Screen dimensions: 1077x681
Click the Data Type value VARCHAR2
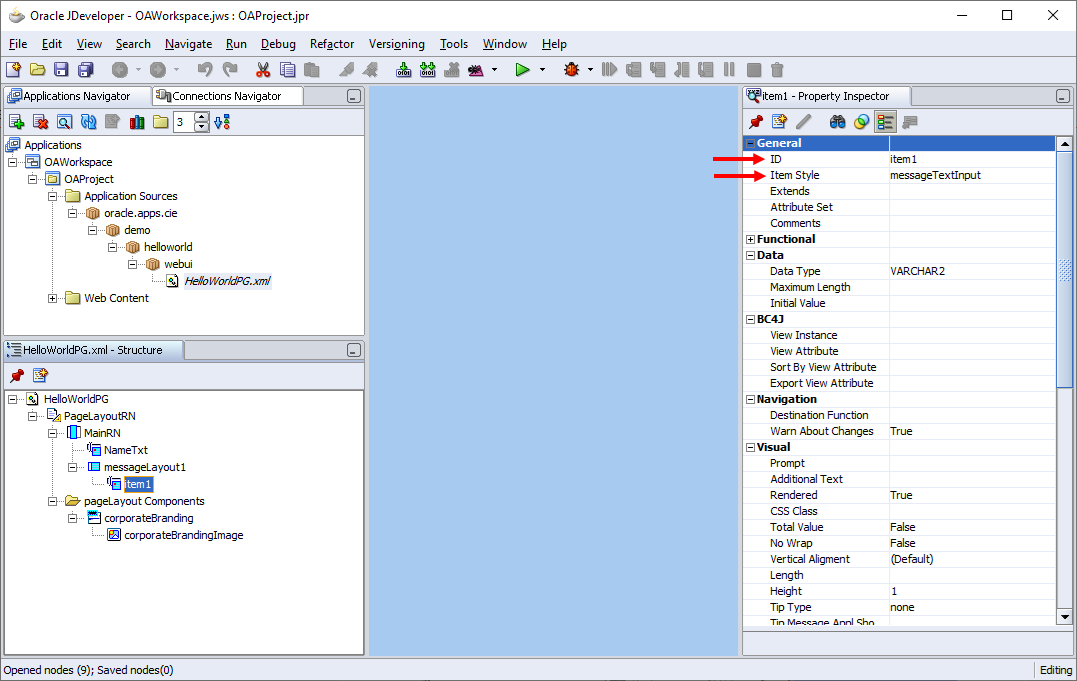tap(917, 271)
